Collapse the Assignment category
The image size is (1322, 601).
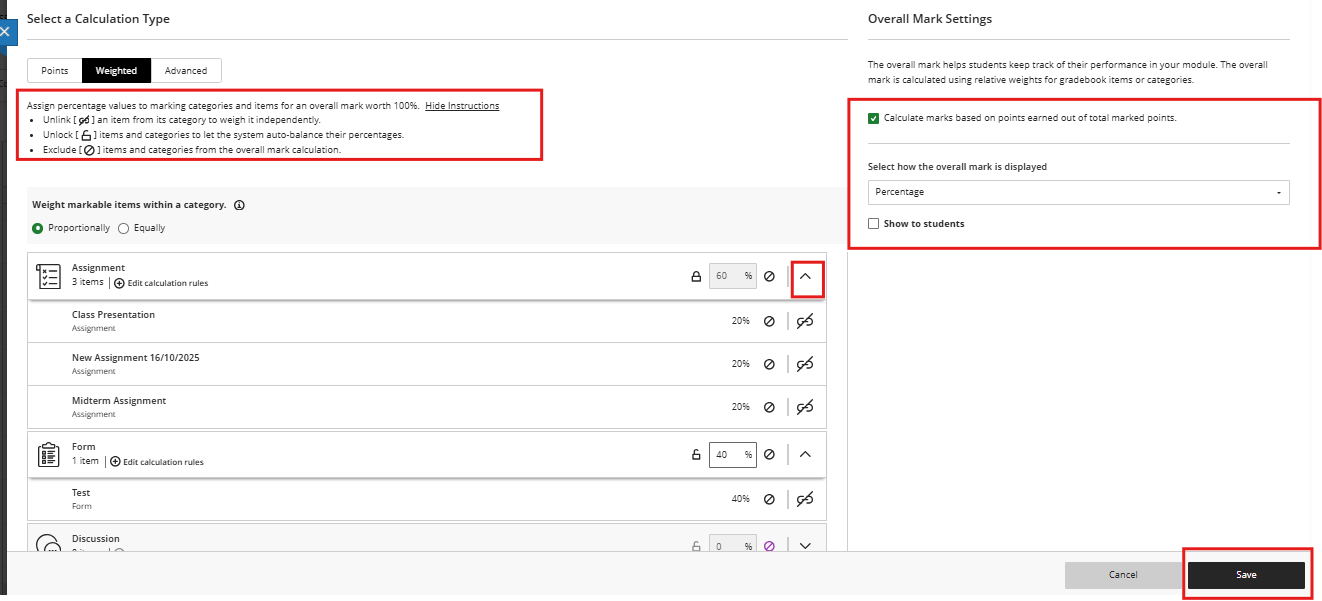point(806,277)
